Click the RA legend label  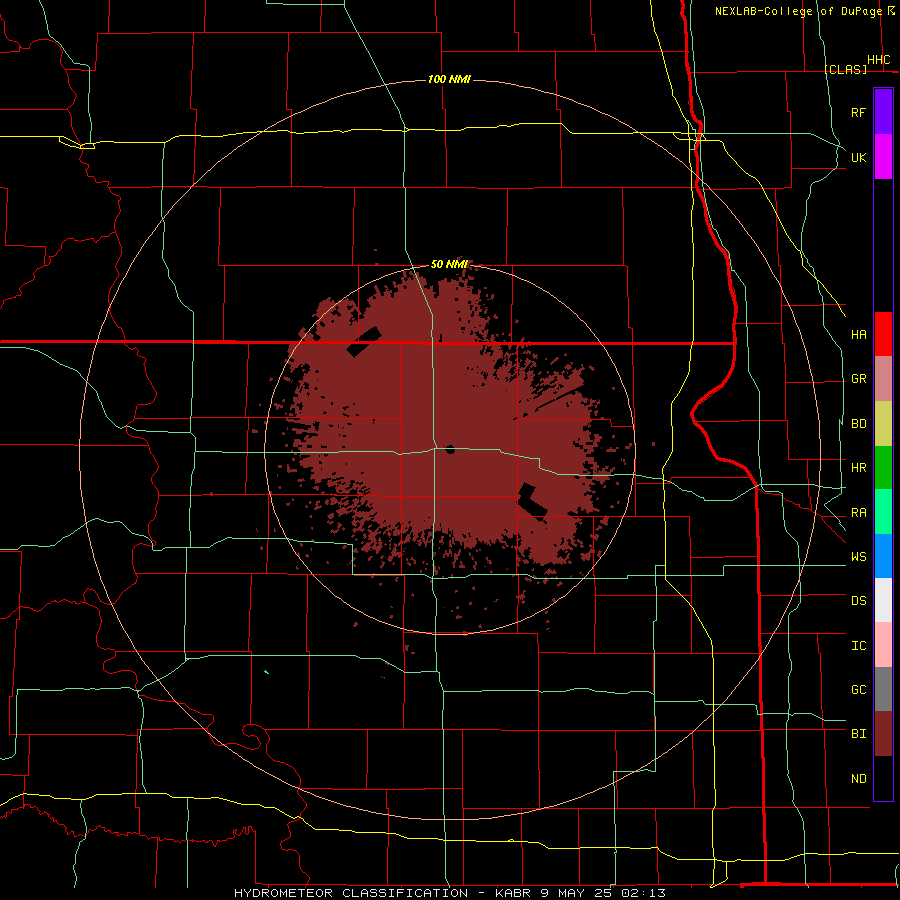(x=858, y=513)
